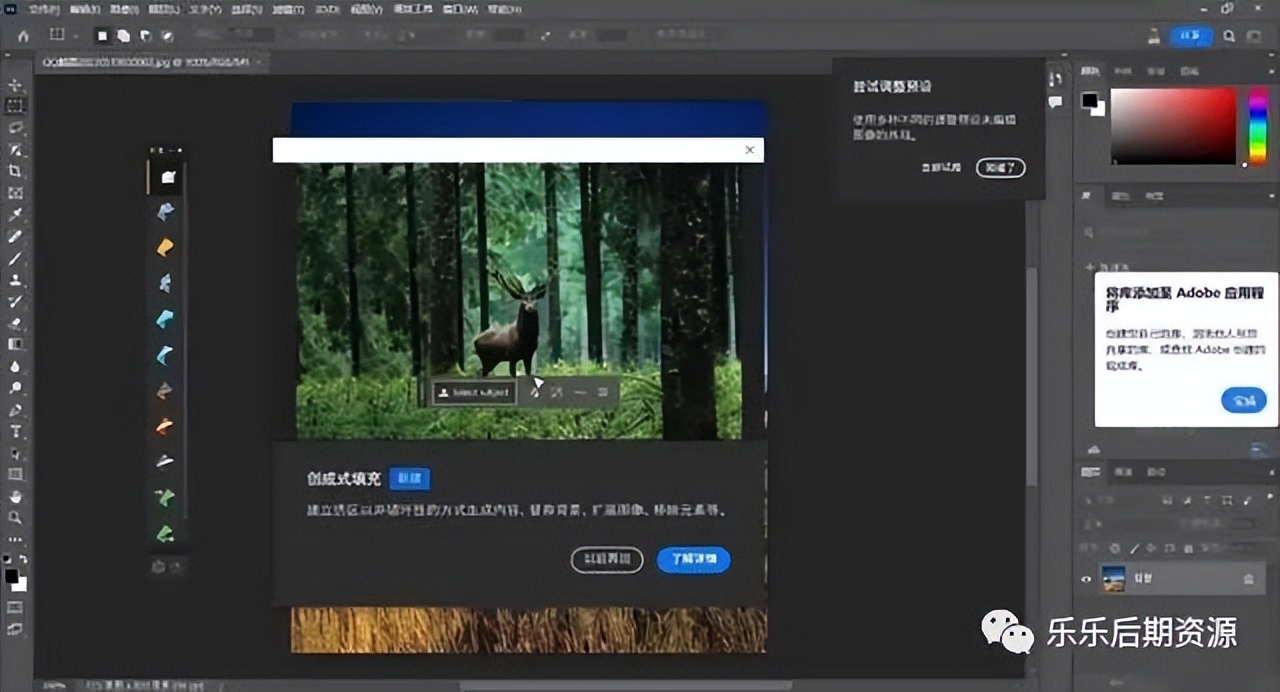The height and width of the screenshot is (692, 1280).
Task: Close the generative fill intro dialog
Action: pos(750,150)
